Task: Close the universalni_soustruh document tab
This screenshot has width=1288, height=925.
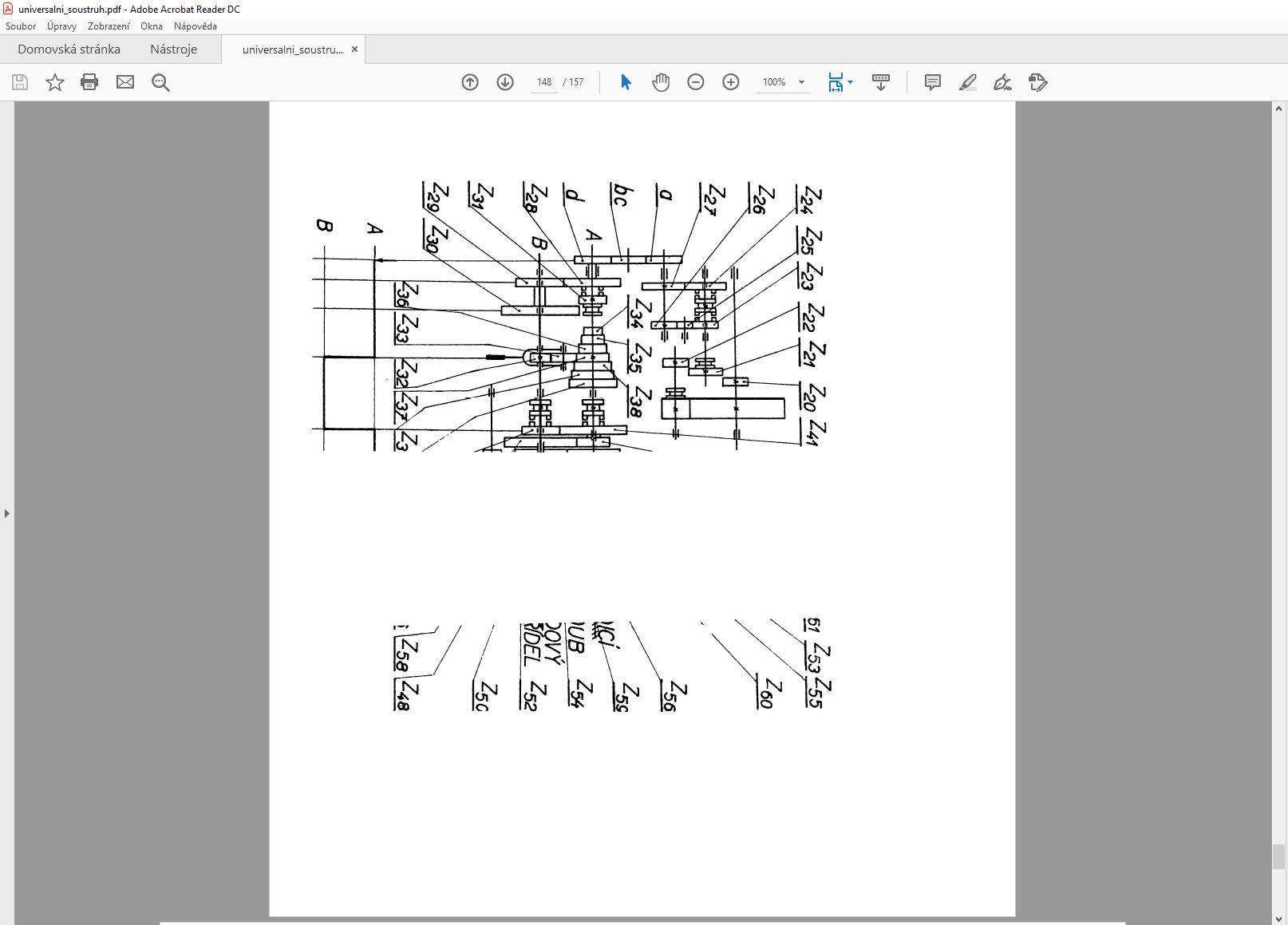Action: [355, 49]
